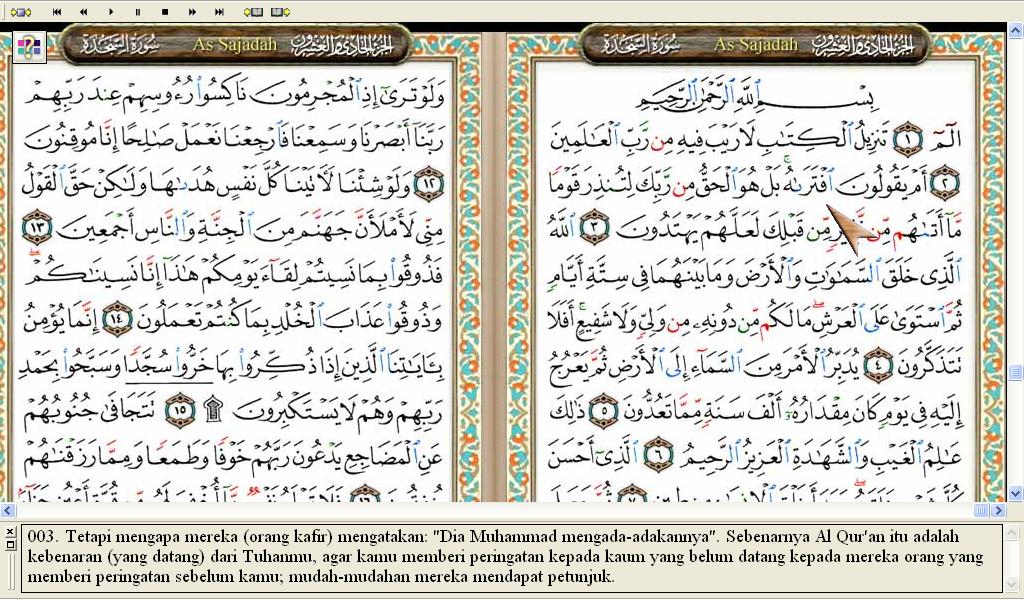Select verse marker 2 on right page

pos(944,183)
